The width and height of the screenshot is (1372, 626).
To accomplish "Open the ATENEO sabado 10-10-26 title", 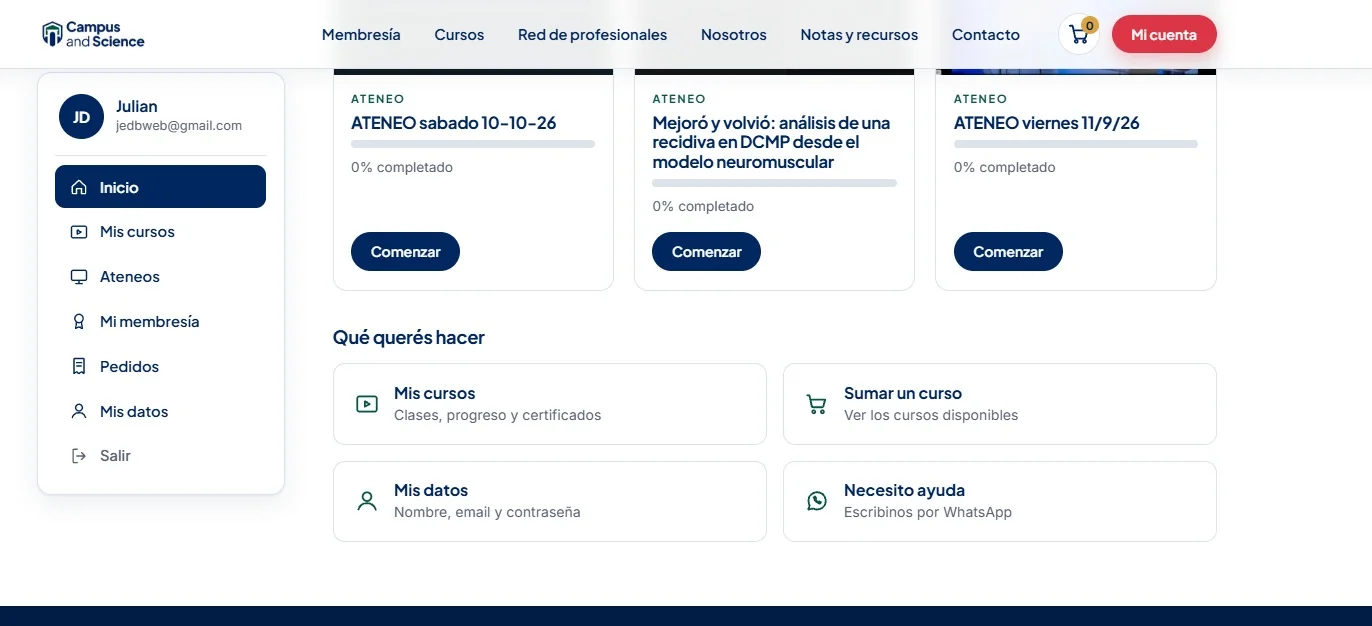I will coord(453,123).
